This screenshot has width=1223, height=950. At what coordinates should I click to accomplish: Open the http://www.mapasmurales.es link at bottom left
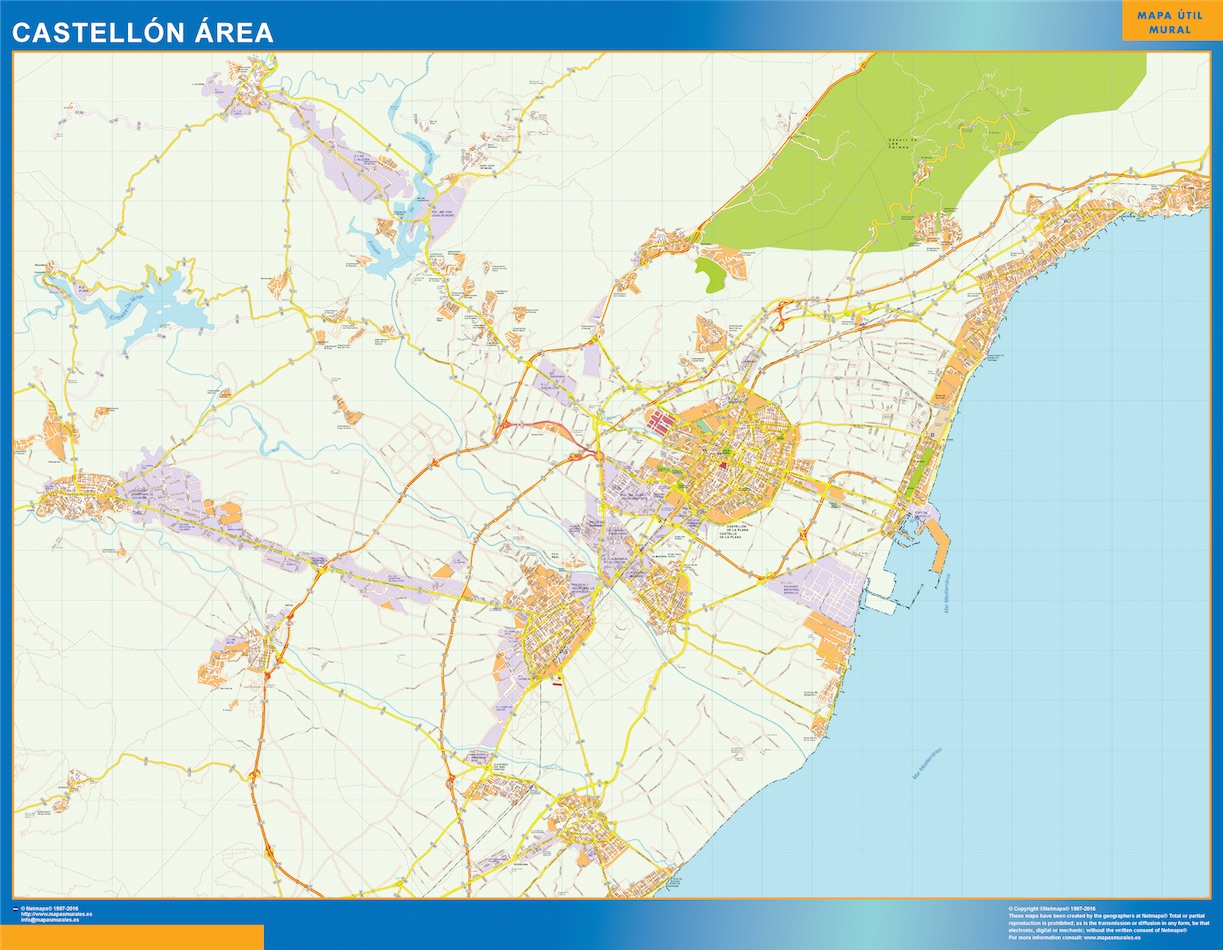point(56,913)
